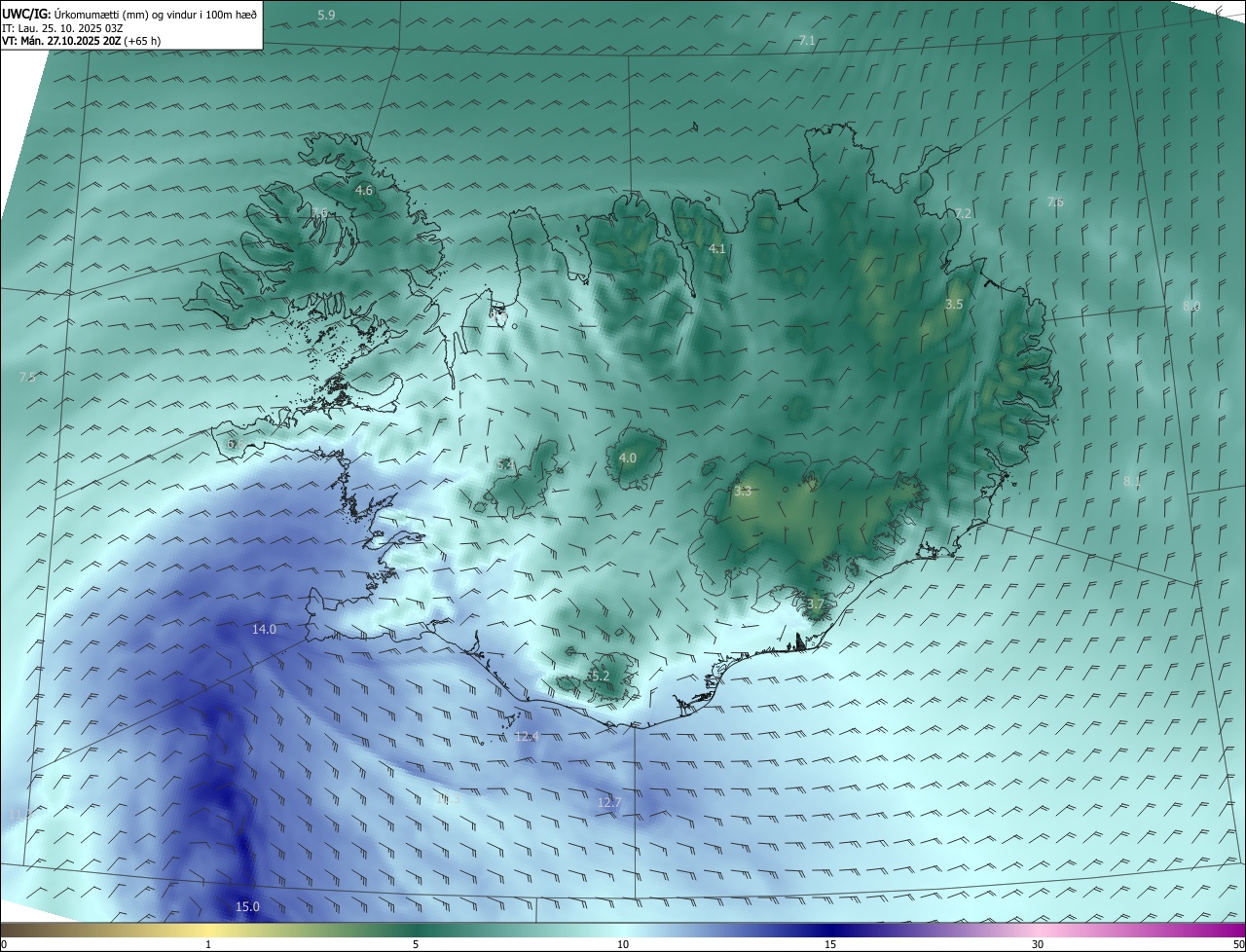Click the 7.6 value over the sea beside 7.2
Viewport: 1246px width, 952px height.
pos(1055,201)
